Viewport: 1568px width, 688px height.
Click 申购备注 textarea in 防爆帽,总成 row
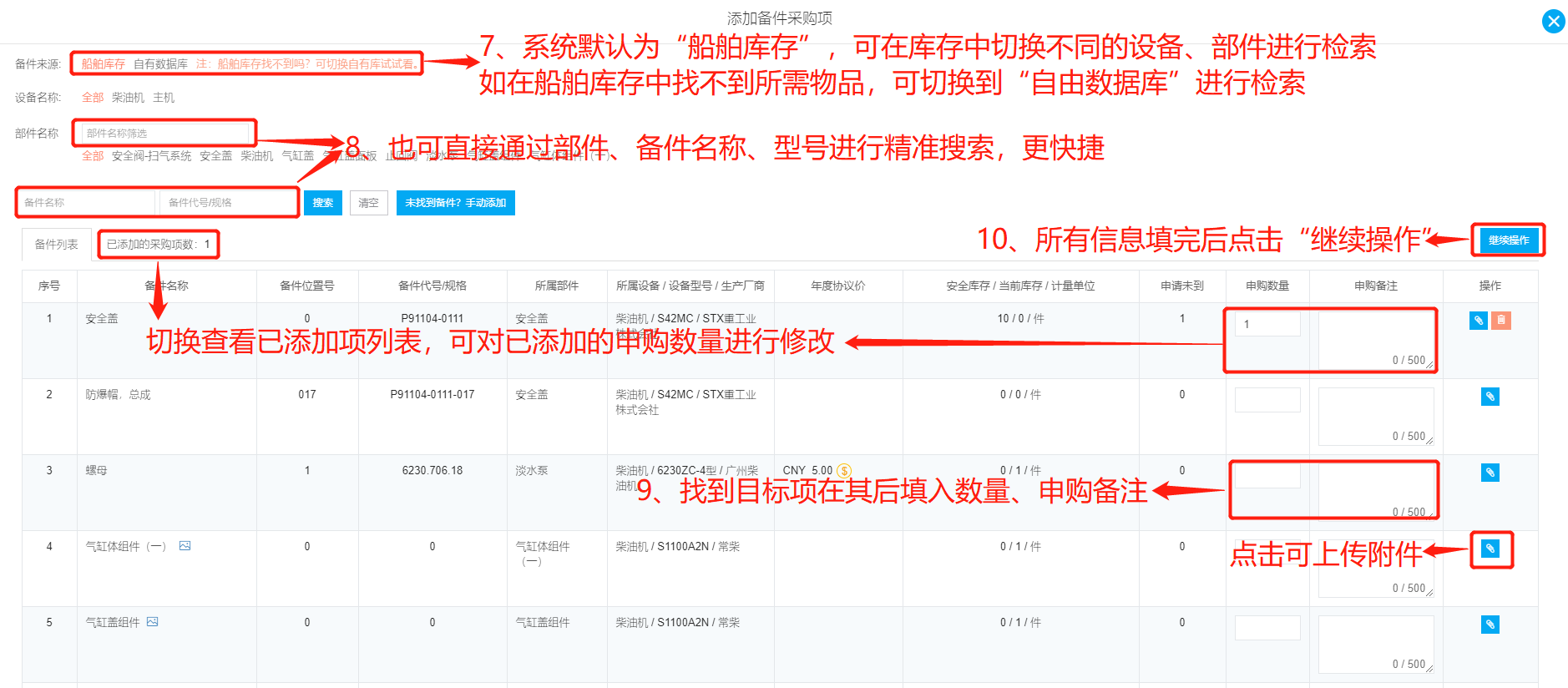pyautogui.click(x=1376, y=417)
